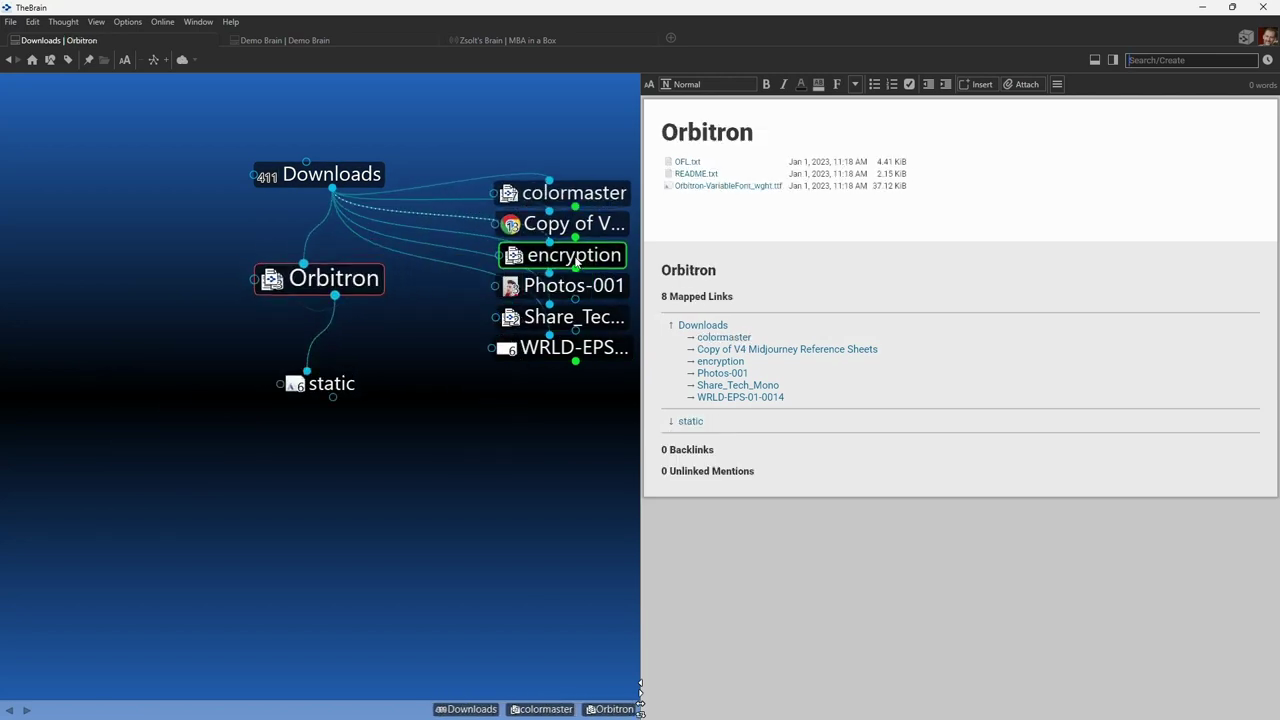Navigate forward with the toolbar arrow
The image size is (1280, 720).
18,60
